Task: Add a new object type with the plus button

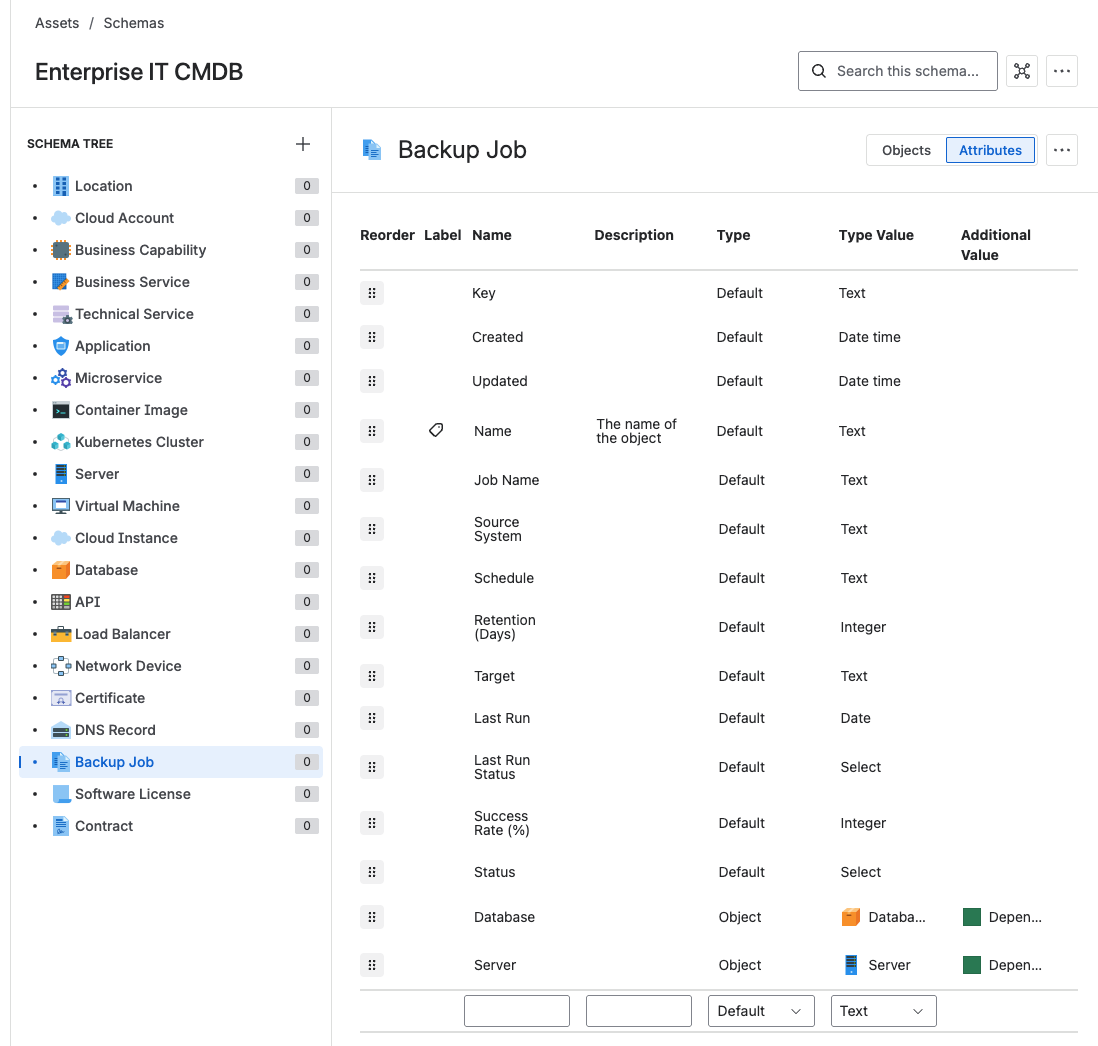Action: coord(303,144)
